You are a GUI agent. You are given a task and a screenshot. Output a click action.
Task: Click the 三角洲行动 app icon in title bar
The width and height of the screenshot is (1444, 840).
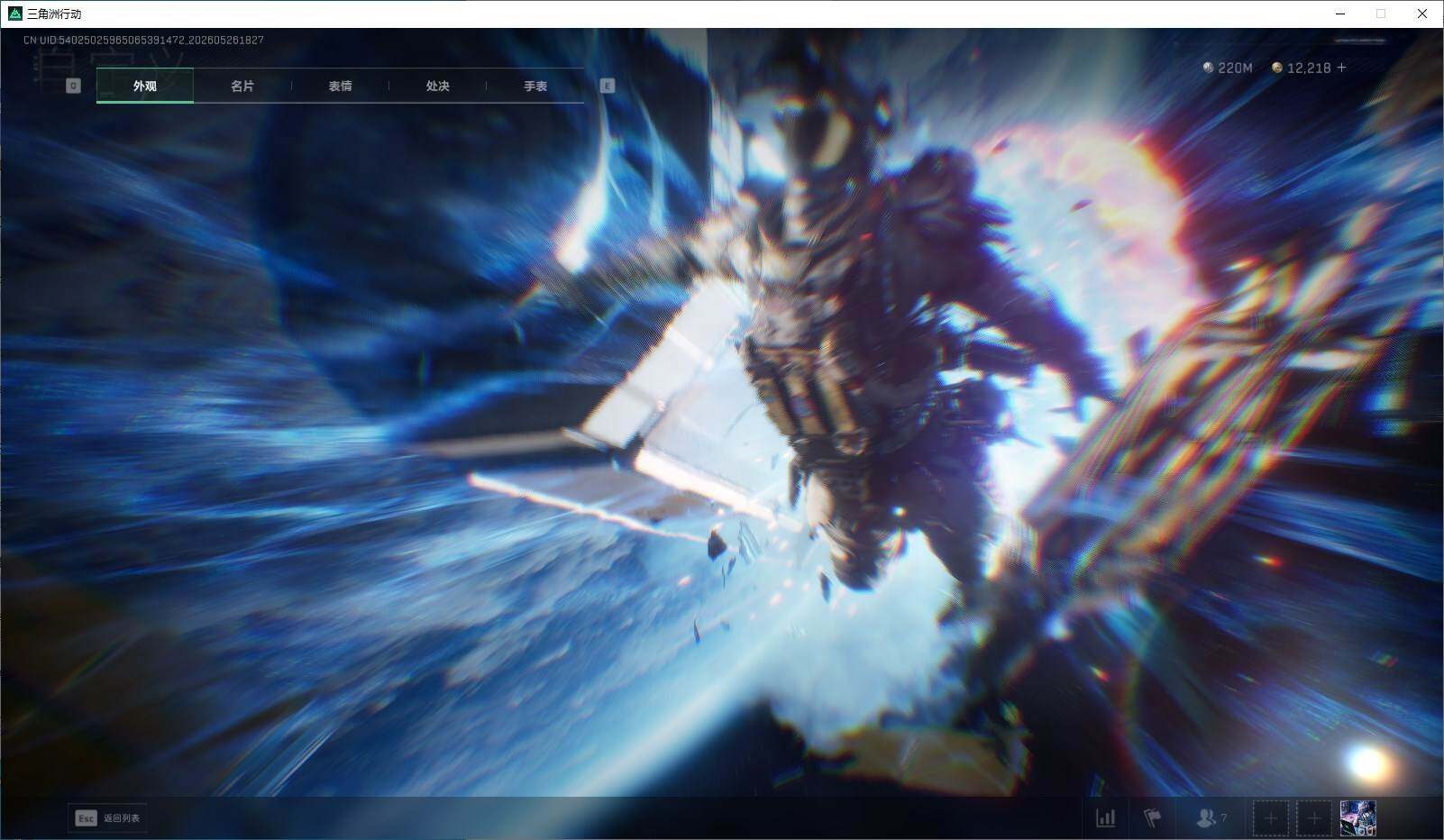coord(14,14)
